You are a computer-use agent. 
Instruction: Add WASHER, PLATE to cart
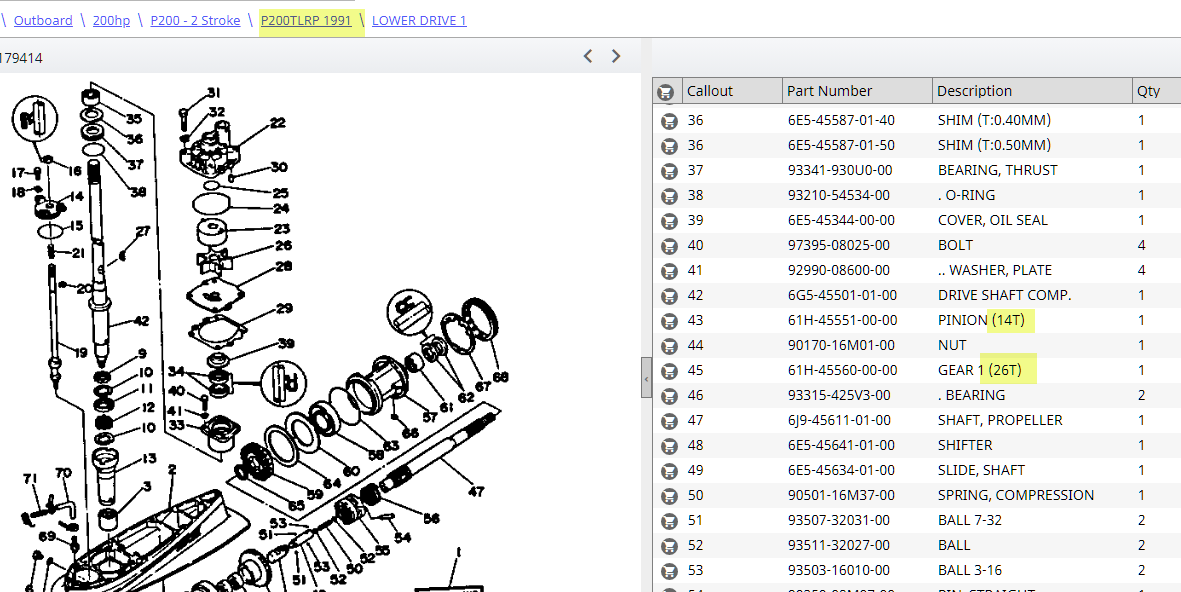pyautogui.click(x=669, y=270)
